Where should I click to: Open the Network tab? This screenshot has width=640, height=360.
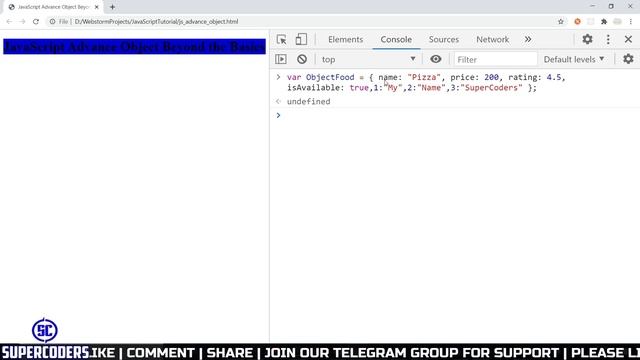(x=492, y=40)
